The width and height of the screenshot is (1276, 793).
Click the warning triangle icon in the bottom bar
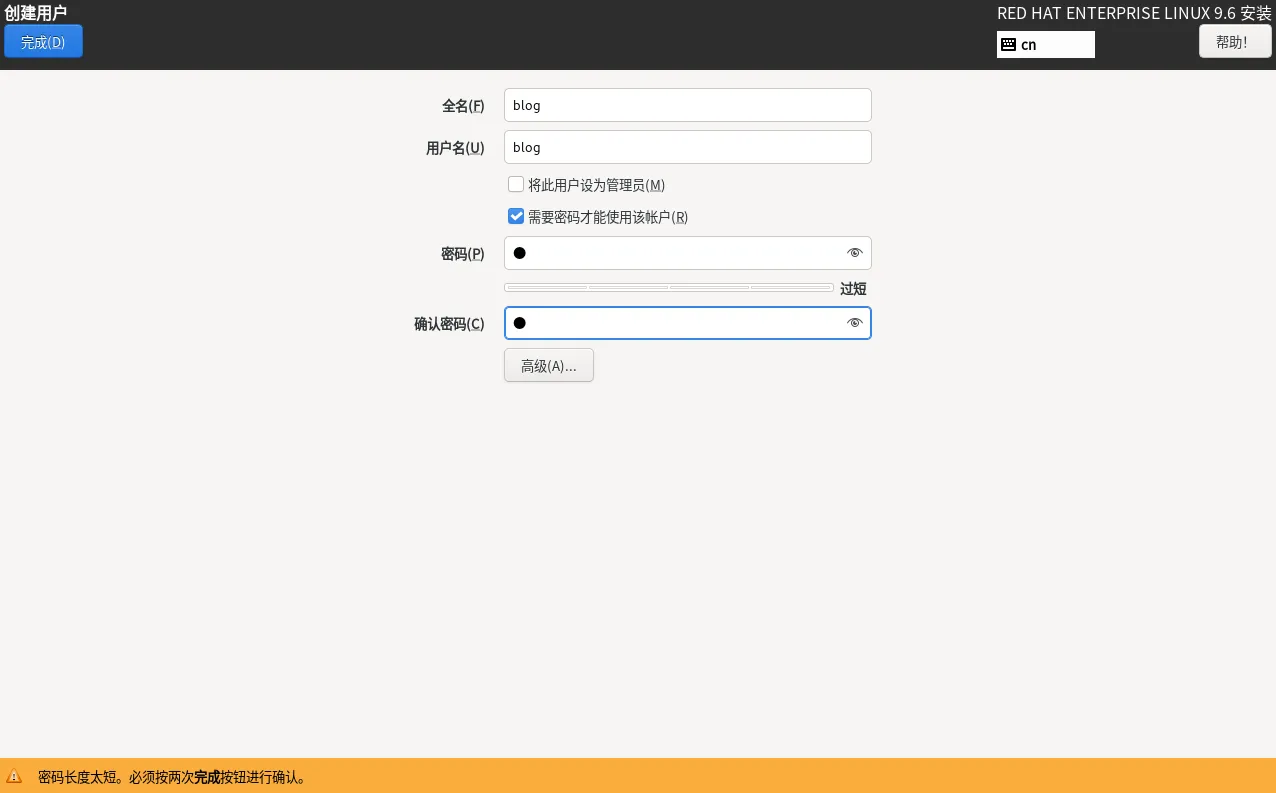[x=14, y=776]
